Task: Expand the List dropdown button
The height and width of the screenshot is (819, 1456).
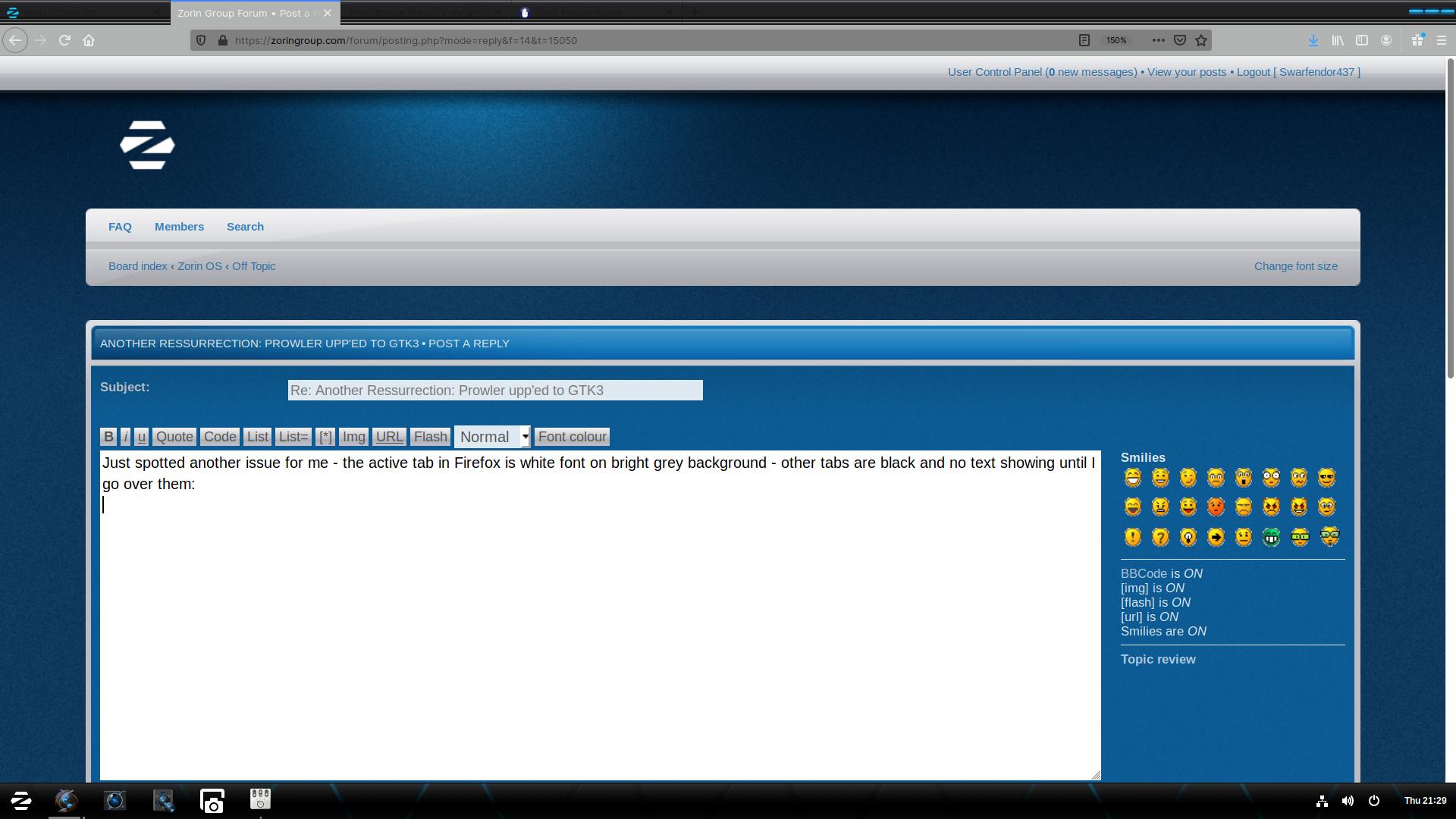Action: coord(257,436)
